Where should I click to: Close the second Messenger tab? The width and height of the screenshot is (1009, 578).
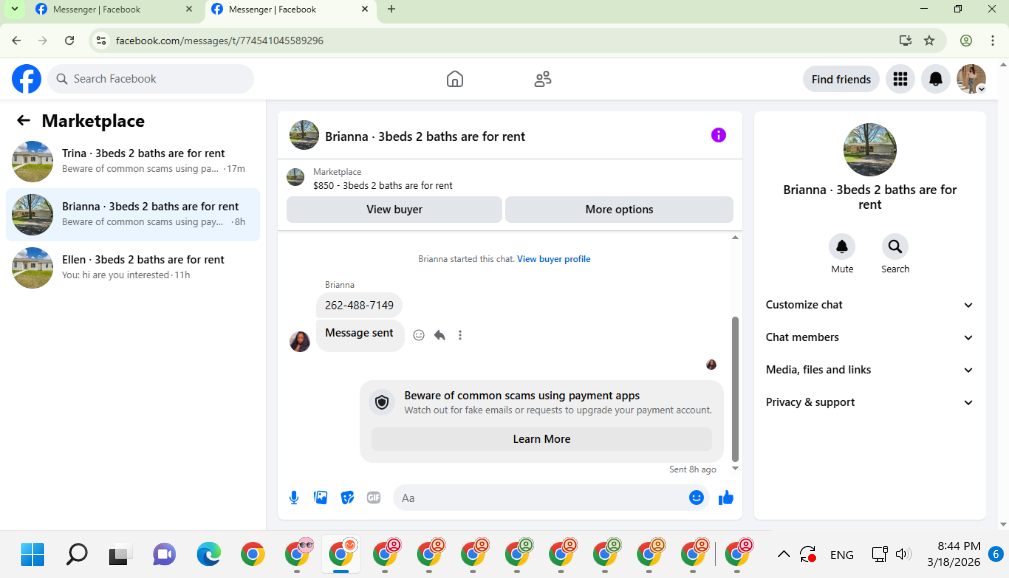[365, 9]
